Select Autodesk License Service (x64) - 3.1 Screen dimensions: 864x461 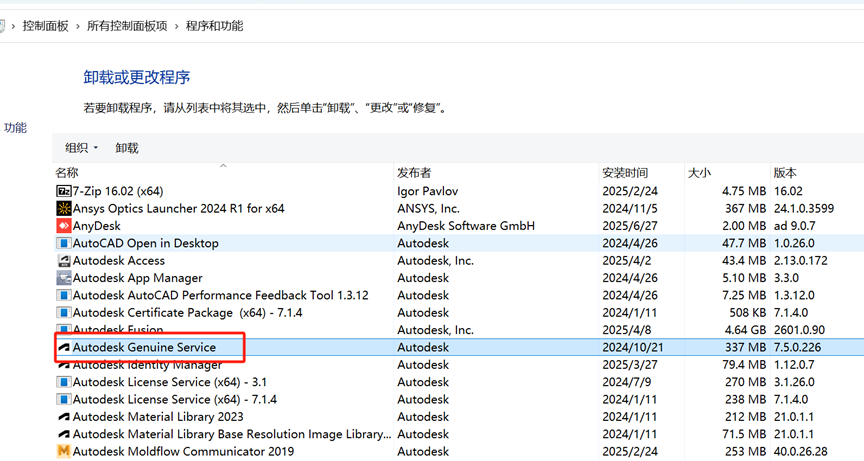tap(170, 382)
